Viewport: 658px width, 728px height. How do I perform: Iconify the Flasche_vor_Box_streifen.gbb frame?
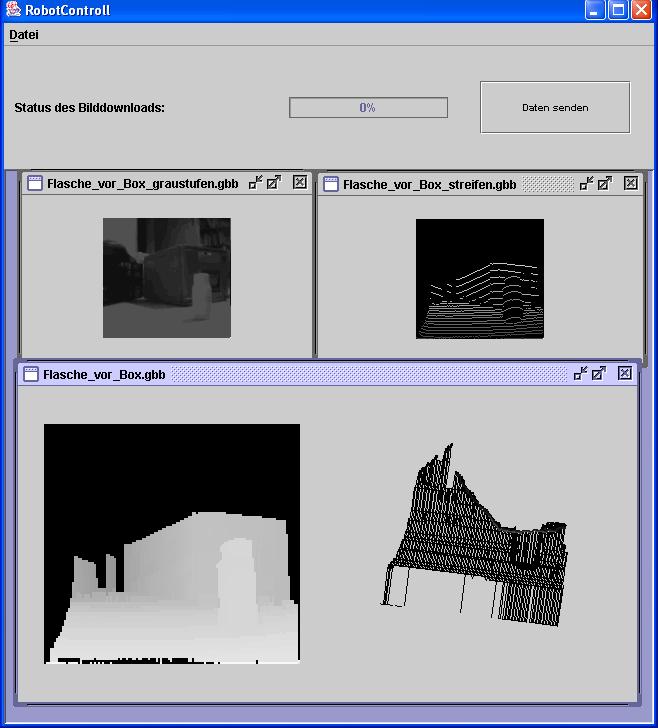[587, 182]
